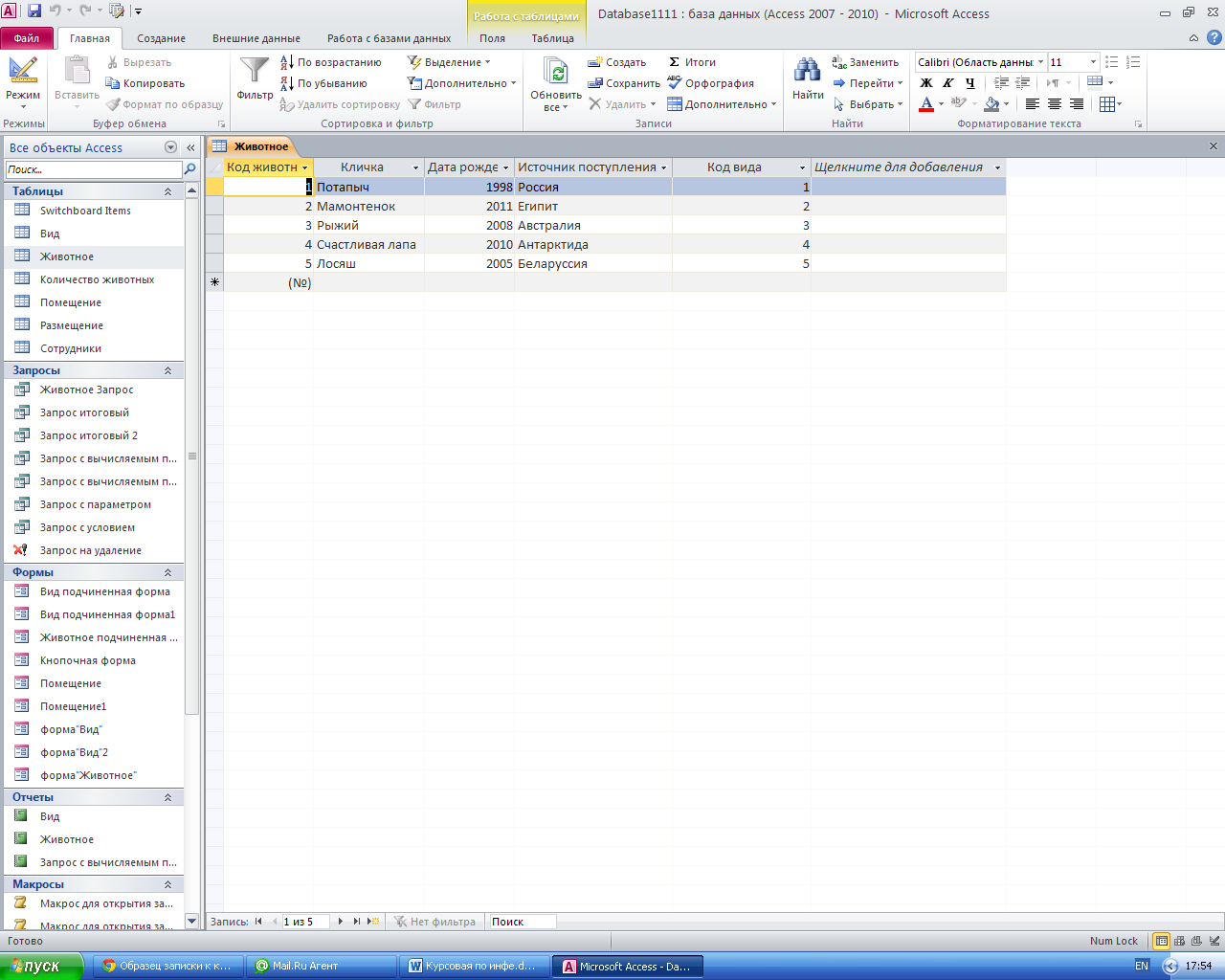This screenshot has width=1225, height=980.
Task: Click the Фильтр funnel icon
Action: coord(255,72)
